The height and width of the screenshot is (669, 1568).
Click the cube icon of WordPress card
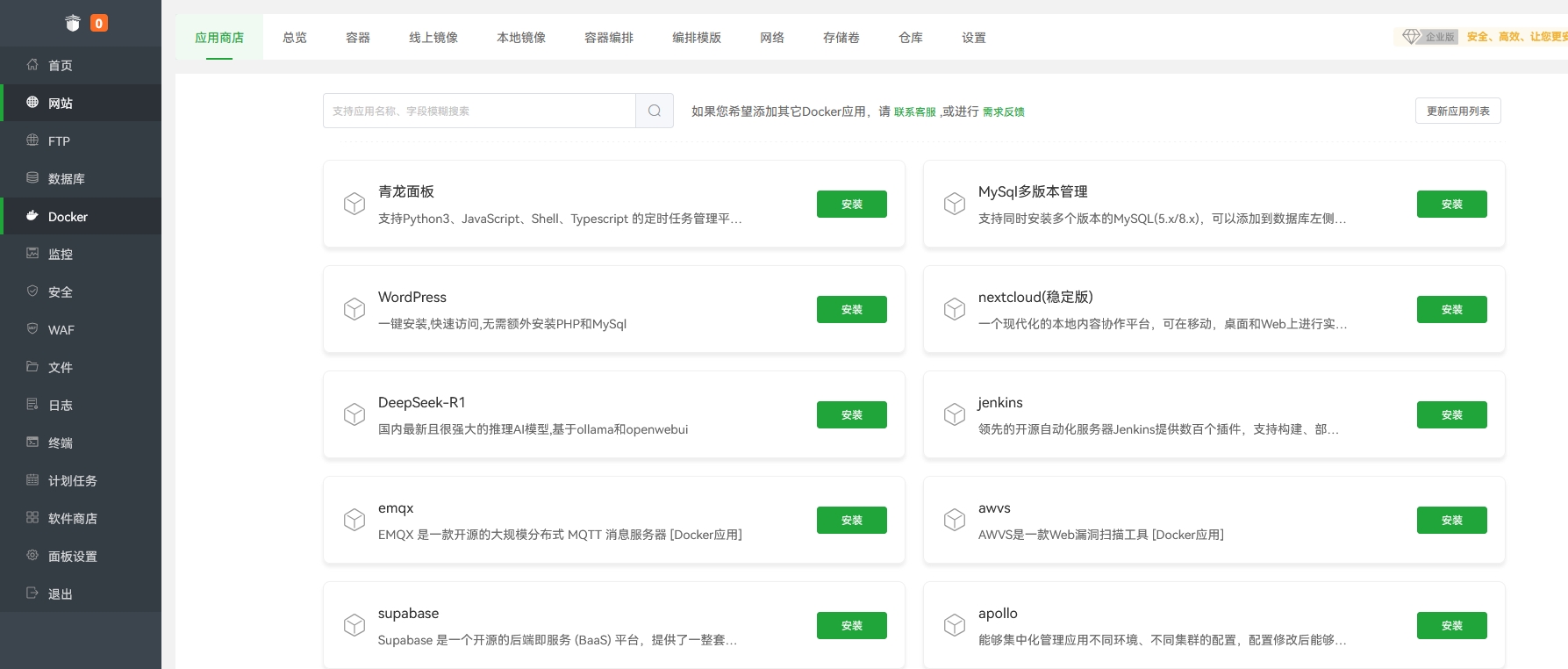tap(354, 309)
